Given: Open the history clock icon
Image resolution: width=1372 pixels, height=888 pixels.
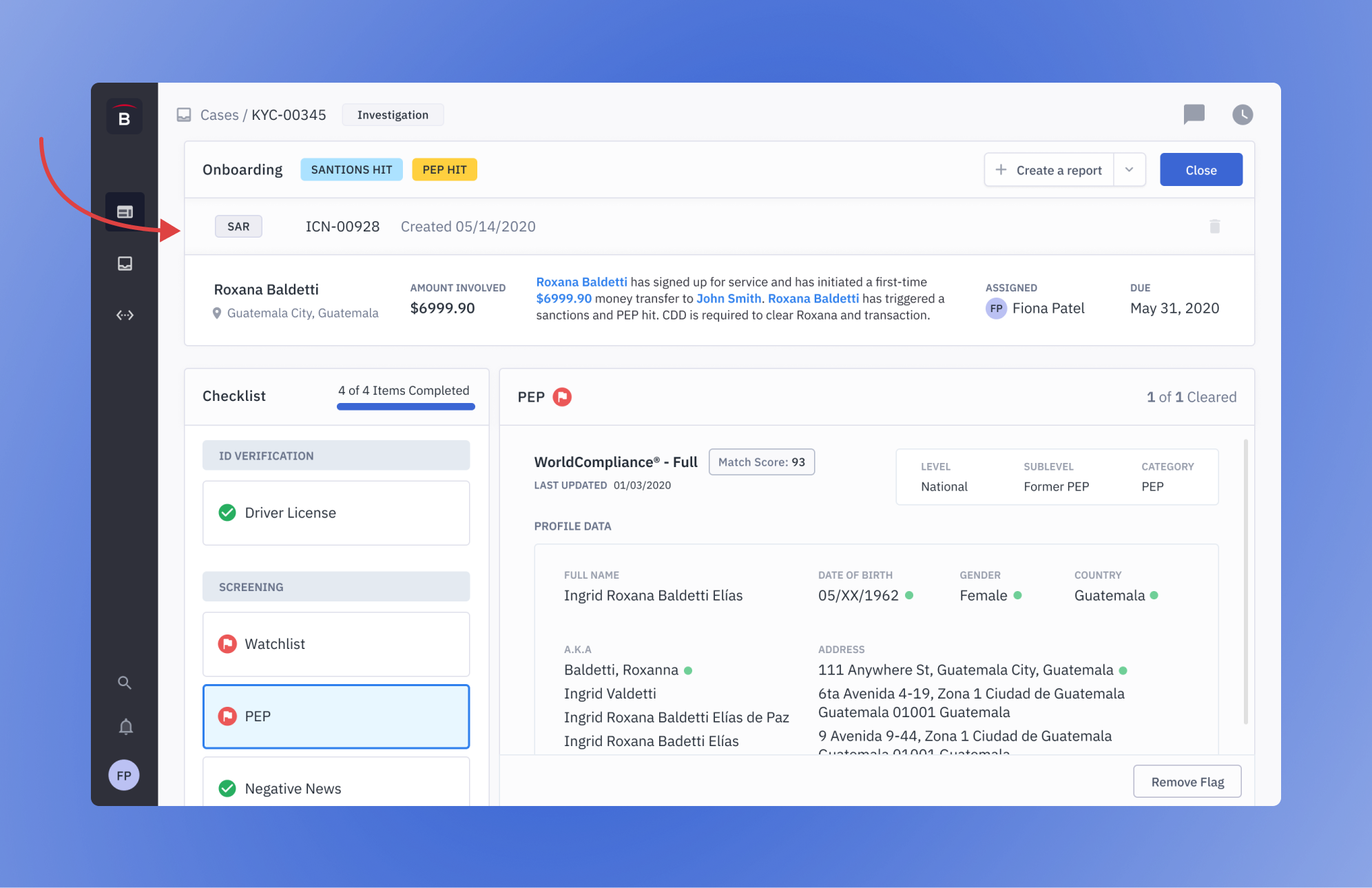Looking at the screenshot, I should click(x=1242, y=114).
